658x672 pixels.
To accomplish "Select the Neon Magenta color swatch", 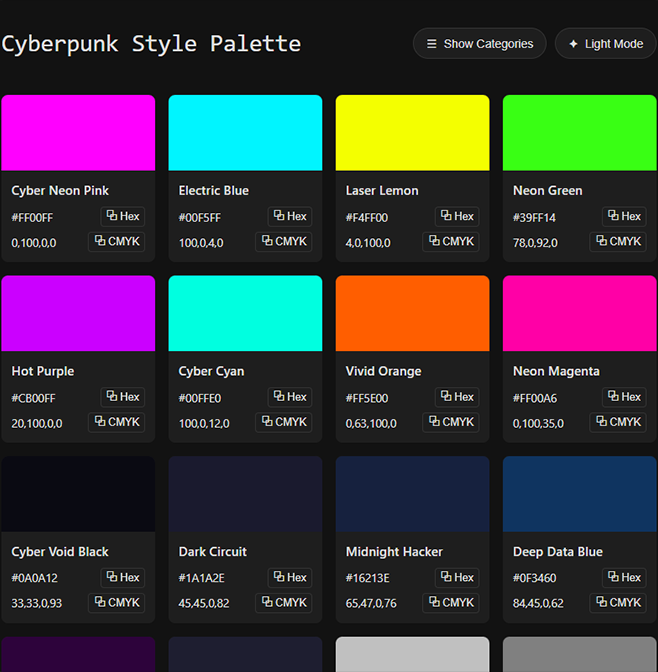I will point(580,313).
